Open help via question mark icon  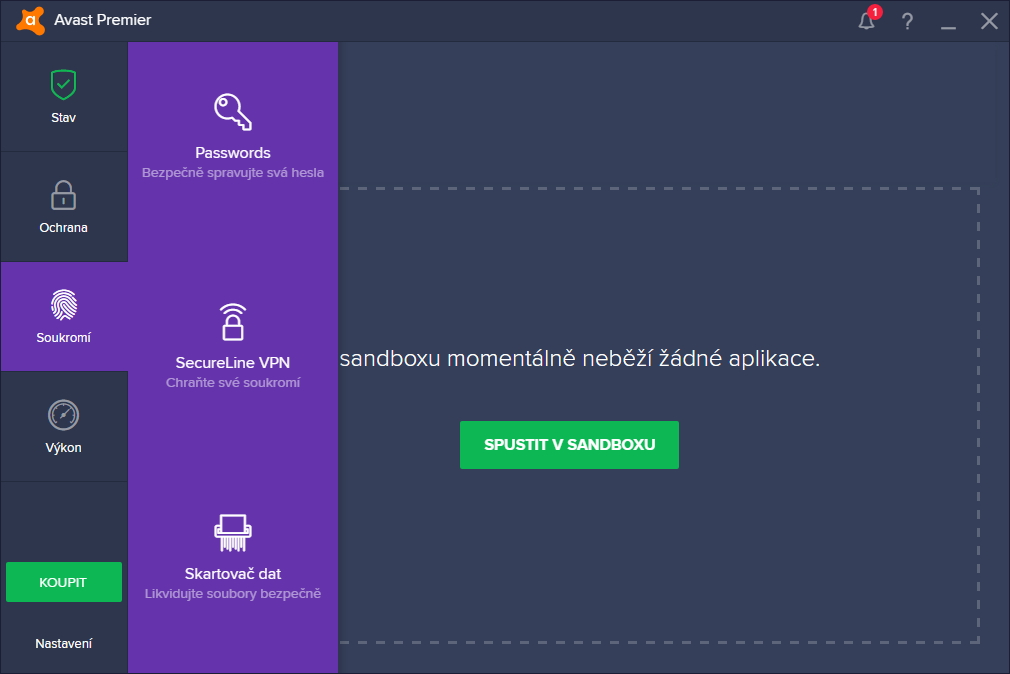[x=907, y=21]
